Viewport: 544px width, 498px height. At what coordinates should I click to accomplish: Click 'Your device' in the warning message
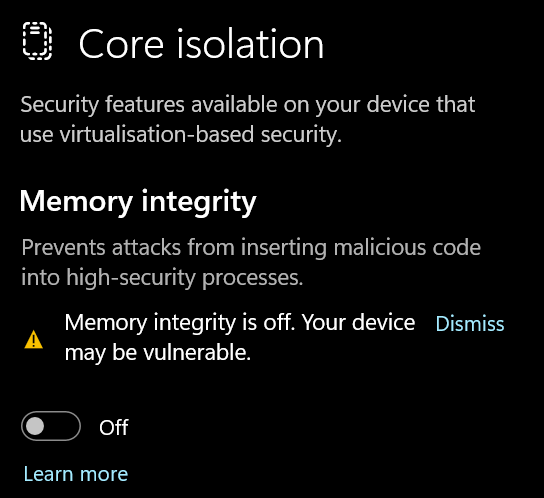click(358, 322)
